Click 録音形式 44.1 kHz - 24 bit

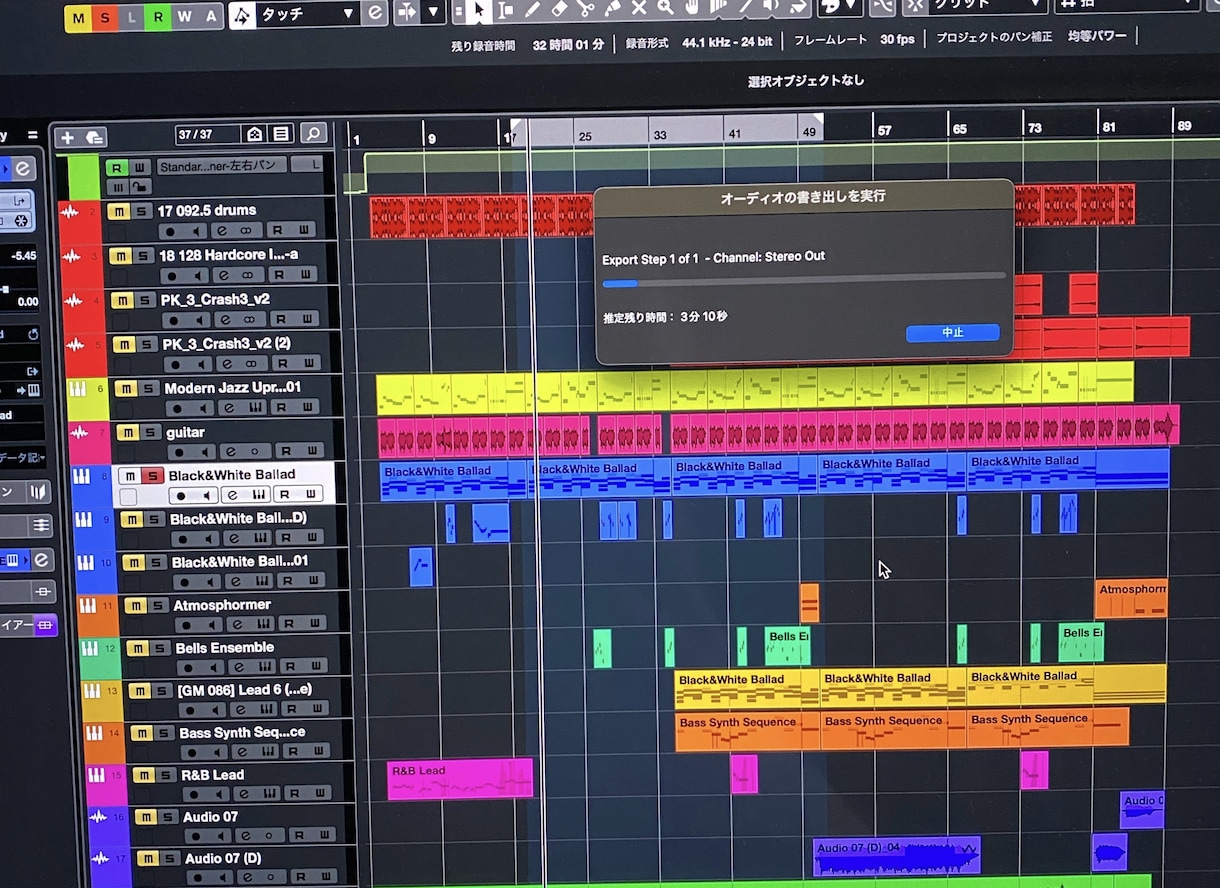700,43
